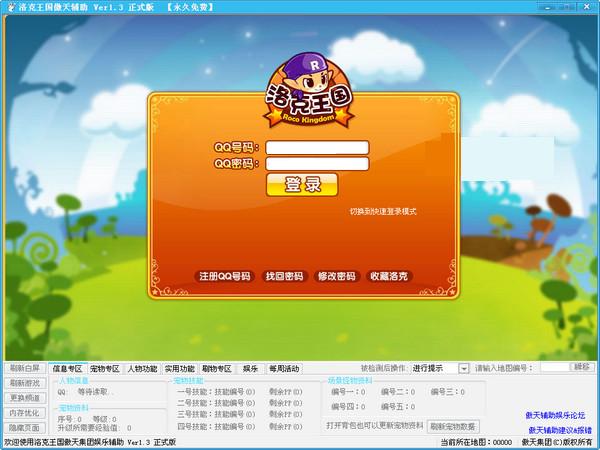
Task: Click the 注册QQ号码 button
Action: pos(225,276)
